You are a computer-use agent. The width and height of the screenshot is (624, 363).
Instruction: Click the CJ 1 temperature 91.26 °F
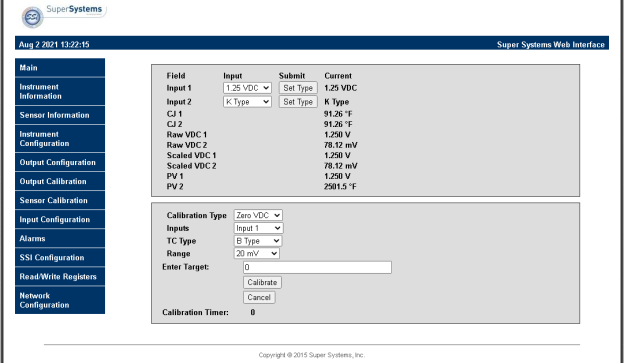click(x=338, y=114)
